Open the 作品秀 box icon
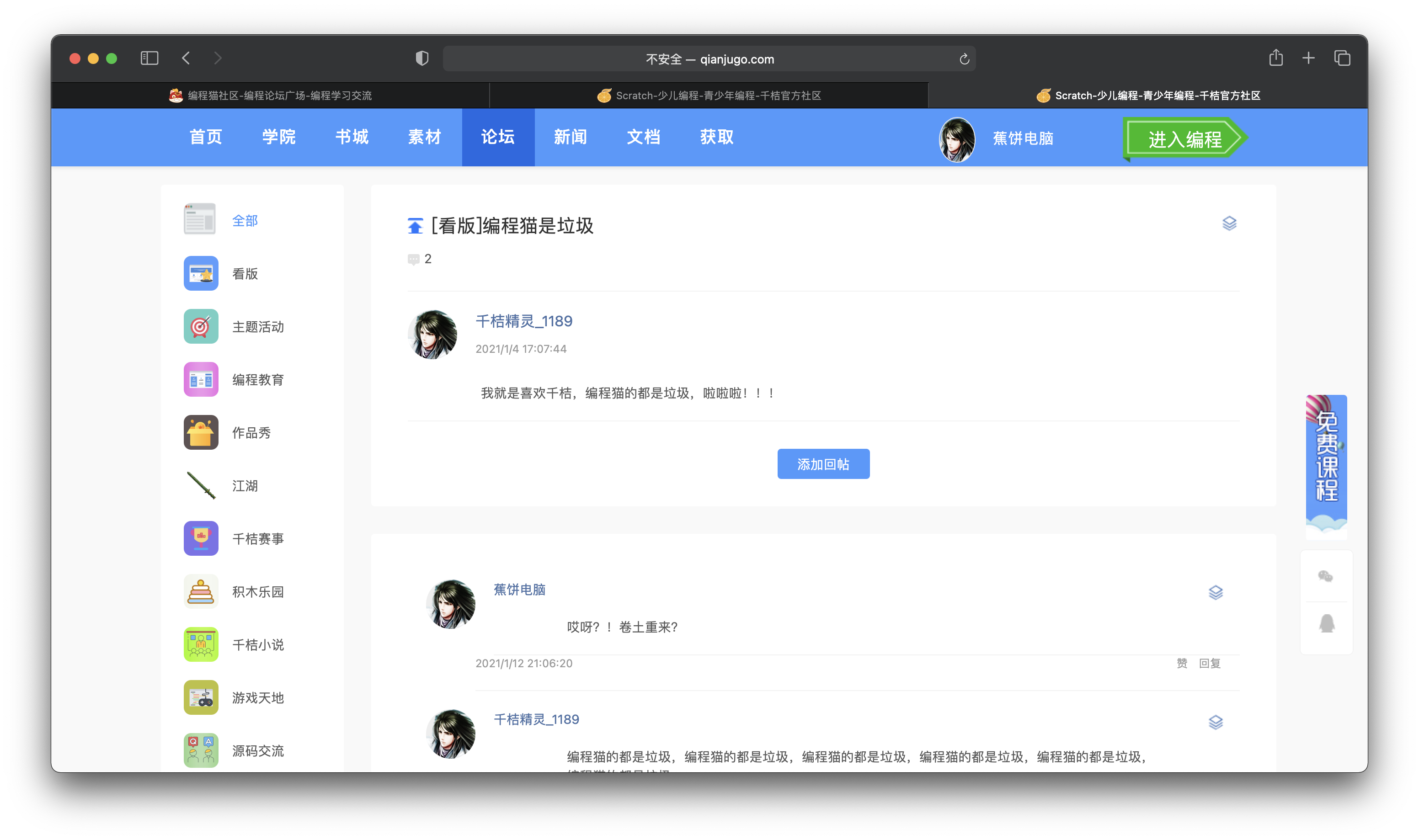This screenshot has width=1419, height=840. pos(200,432)
